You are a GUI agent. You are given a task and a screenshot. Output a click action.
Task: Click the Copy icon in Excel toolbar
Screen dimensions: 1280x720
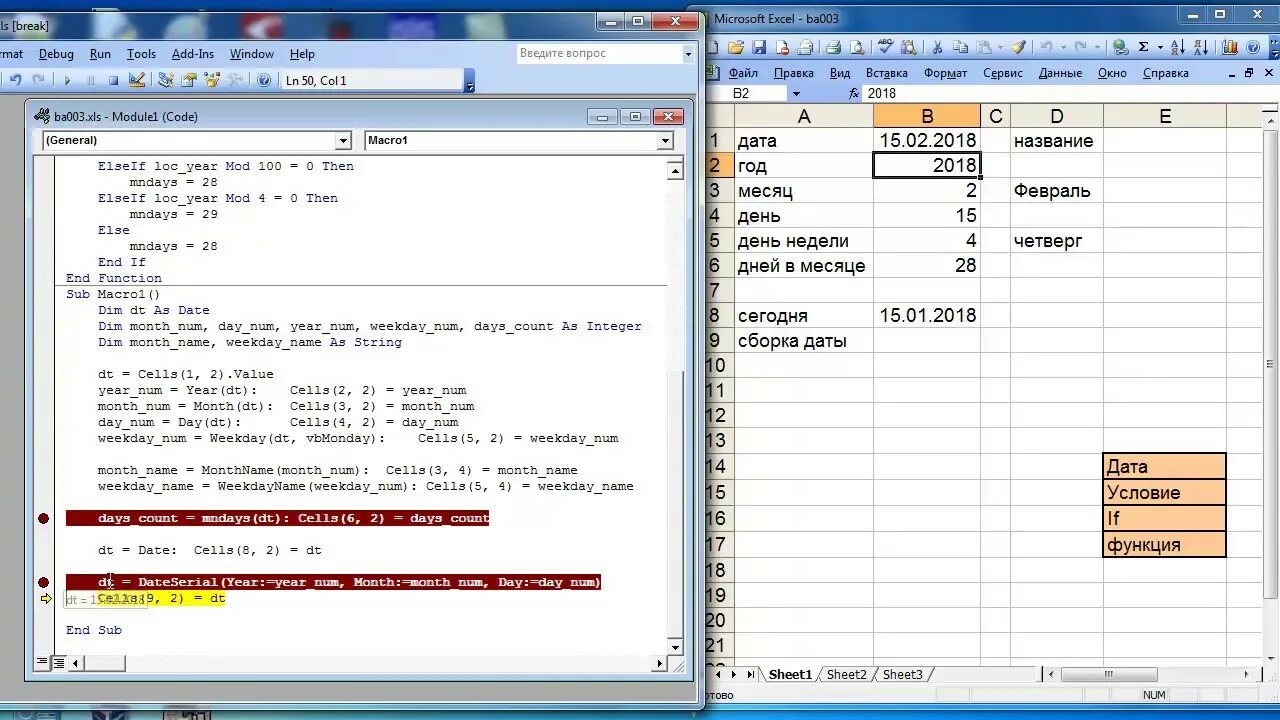click(960, 47)
